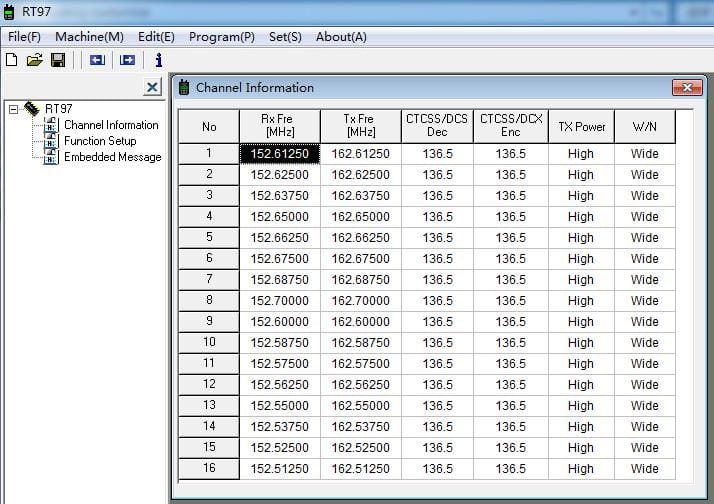
Task: Open Embedded Message from the tree
Action: click(112, 157)
